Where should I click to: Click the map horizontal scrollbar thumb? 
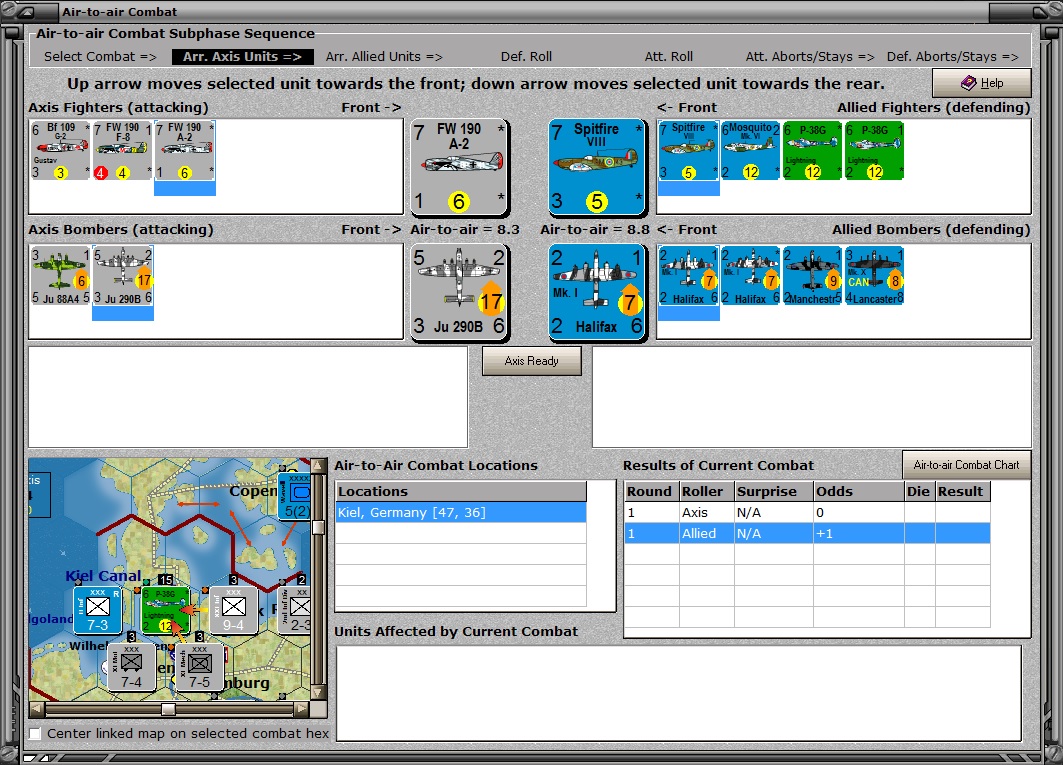[168, 709]
